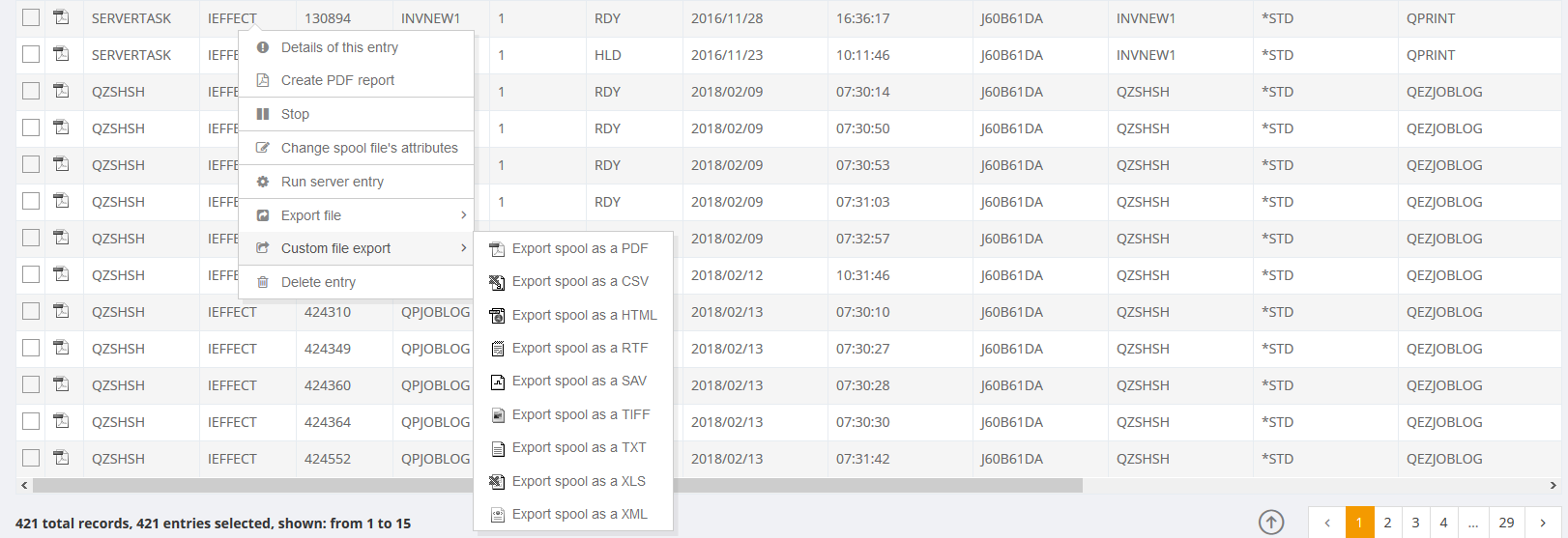Click the gear icon beside Run server entry
This screenshot has width=1568, height=538.
point(263,182)
